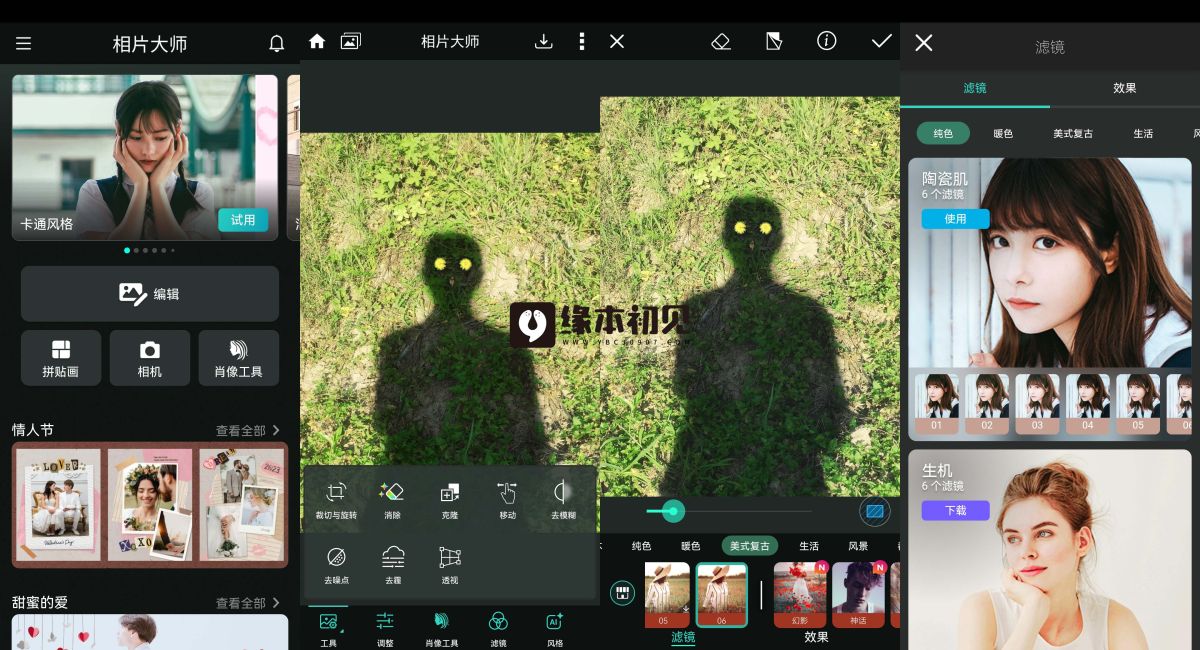Preview 陶瓷肌 filter thumbnail 05
1200x650 pixels.
click(x=1138, y=404)
